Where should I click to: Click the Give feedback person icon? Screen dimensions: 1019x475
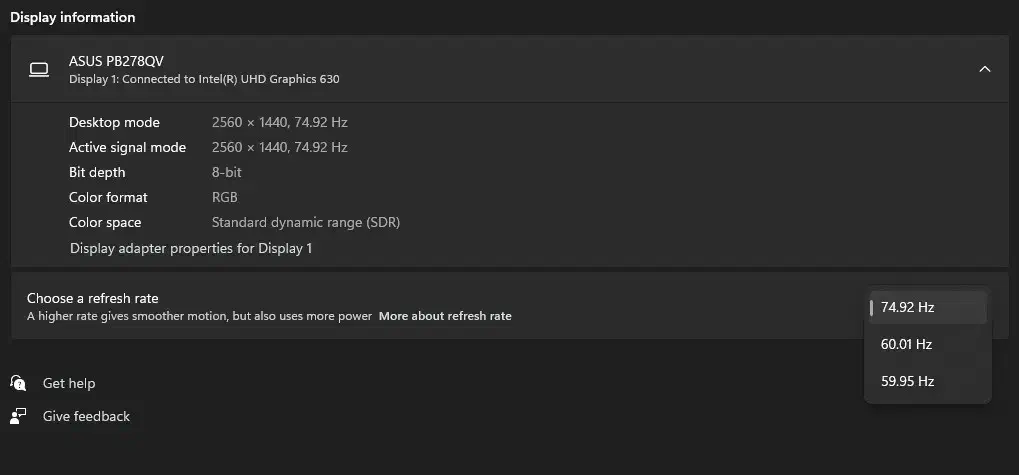(18, 416)
